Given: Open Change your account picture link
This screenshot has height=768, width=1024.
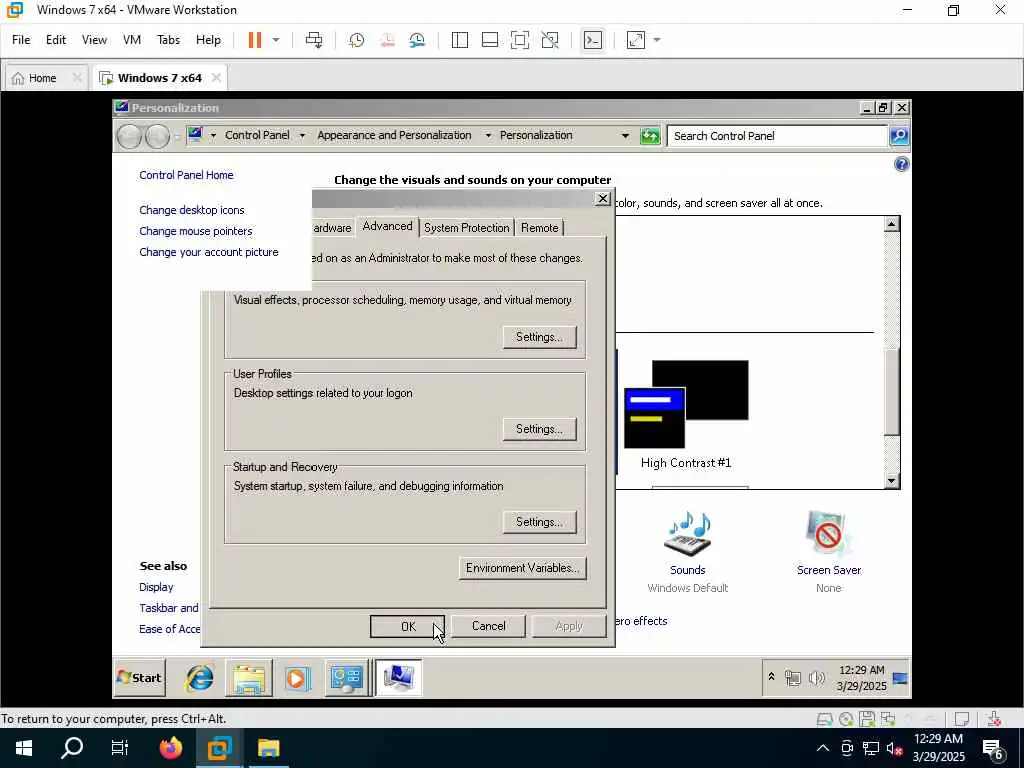Looking at the screenshot, I should pos(208,252).
